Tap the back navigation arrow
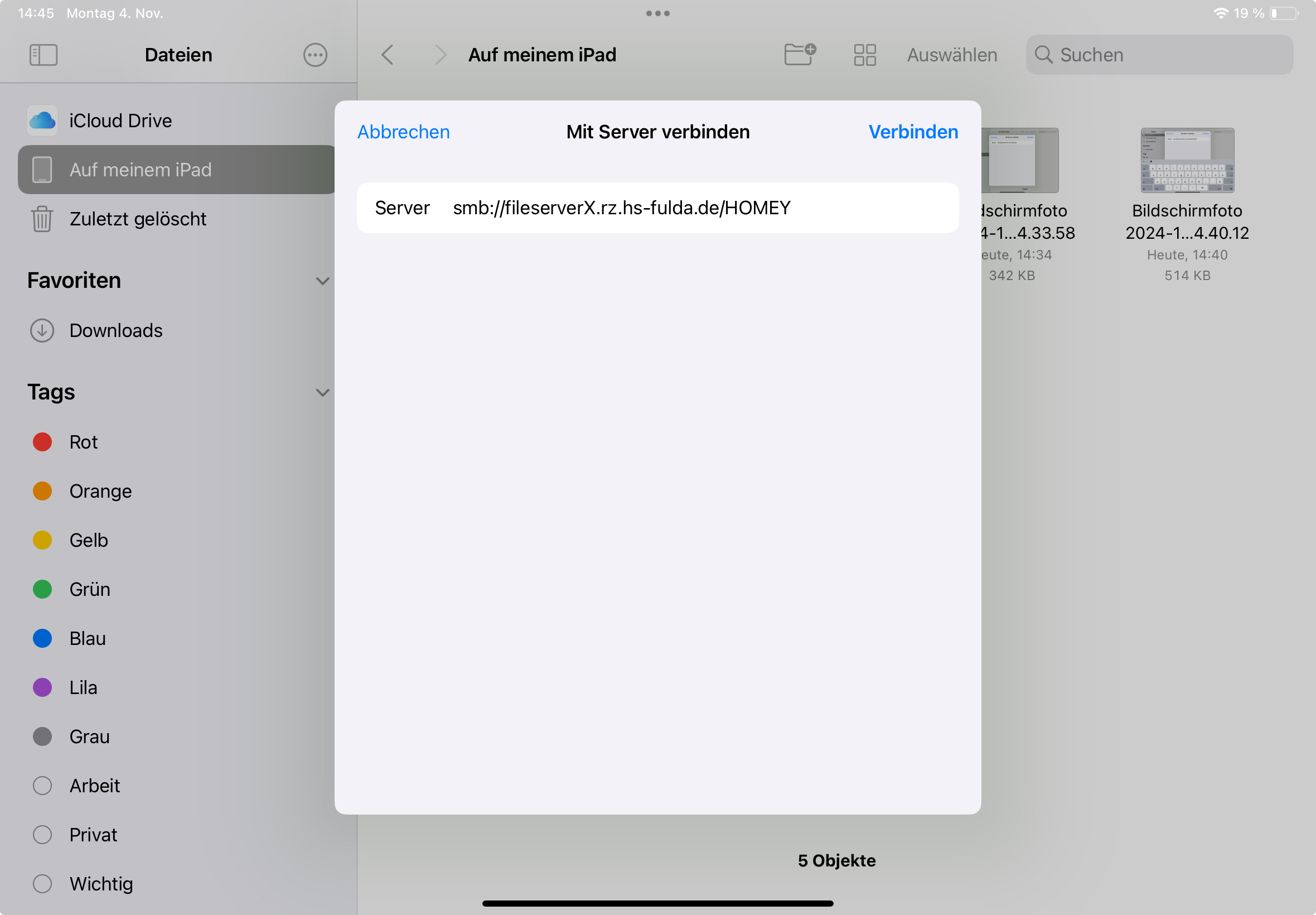The height and width of the screenshot is (915, 1316). tap(388, 55)
